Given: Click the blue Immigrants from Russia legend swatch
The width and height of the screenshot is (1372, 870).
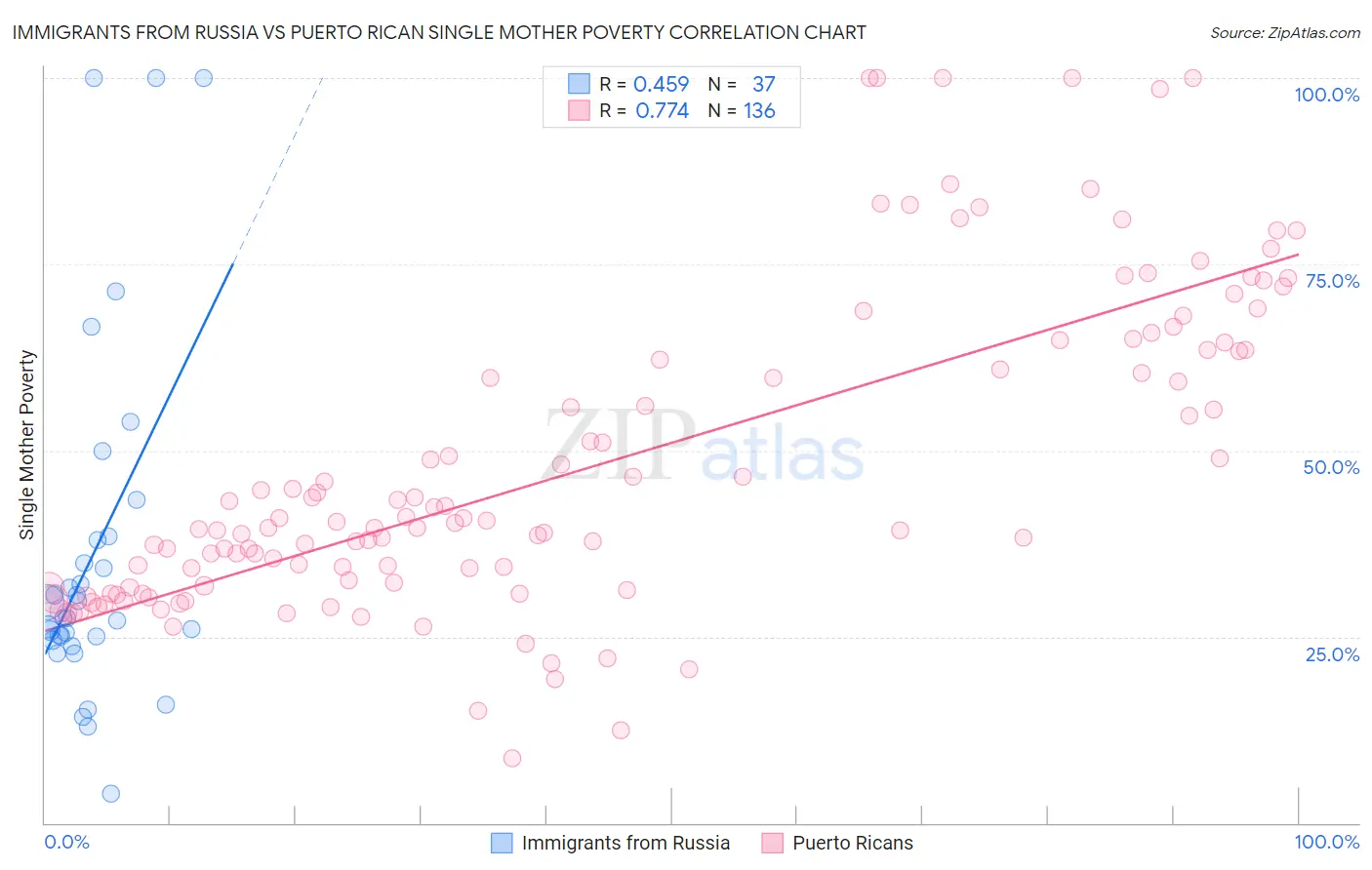Looking at the screenshot, I should pyautogui.click(x=502, y=843).
